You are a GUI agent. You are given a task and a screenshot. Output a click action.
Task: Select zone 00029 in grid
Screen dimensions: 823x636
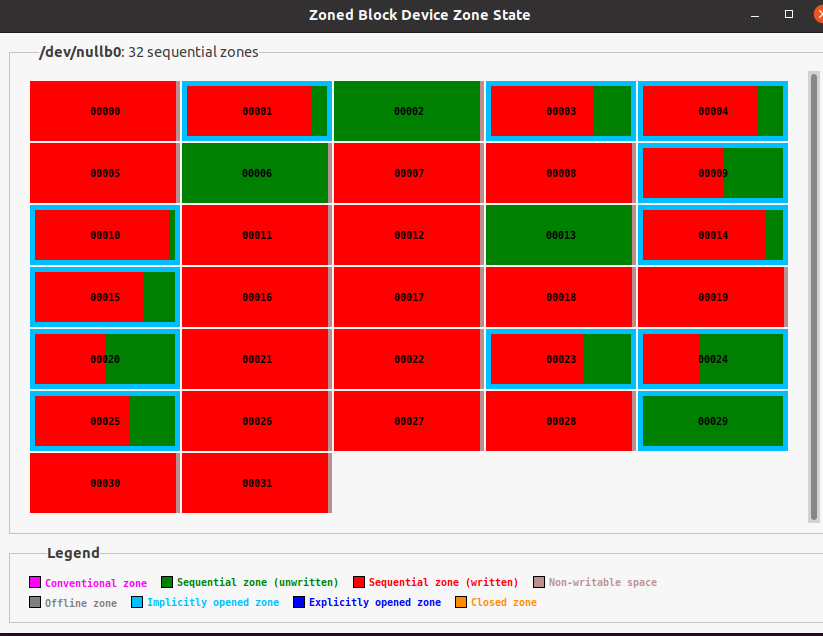pyautogui.click(x=713, y=421)
